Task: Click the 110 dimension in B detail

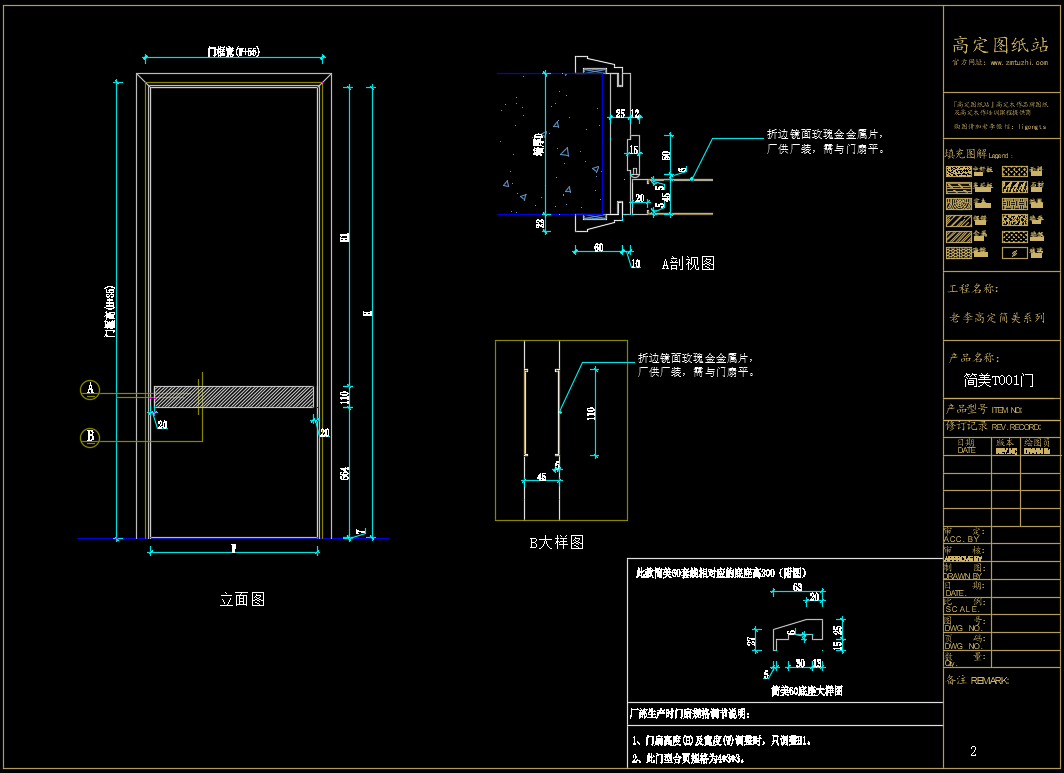Action: pyautogui.click(x=590, y=412)
